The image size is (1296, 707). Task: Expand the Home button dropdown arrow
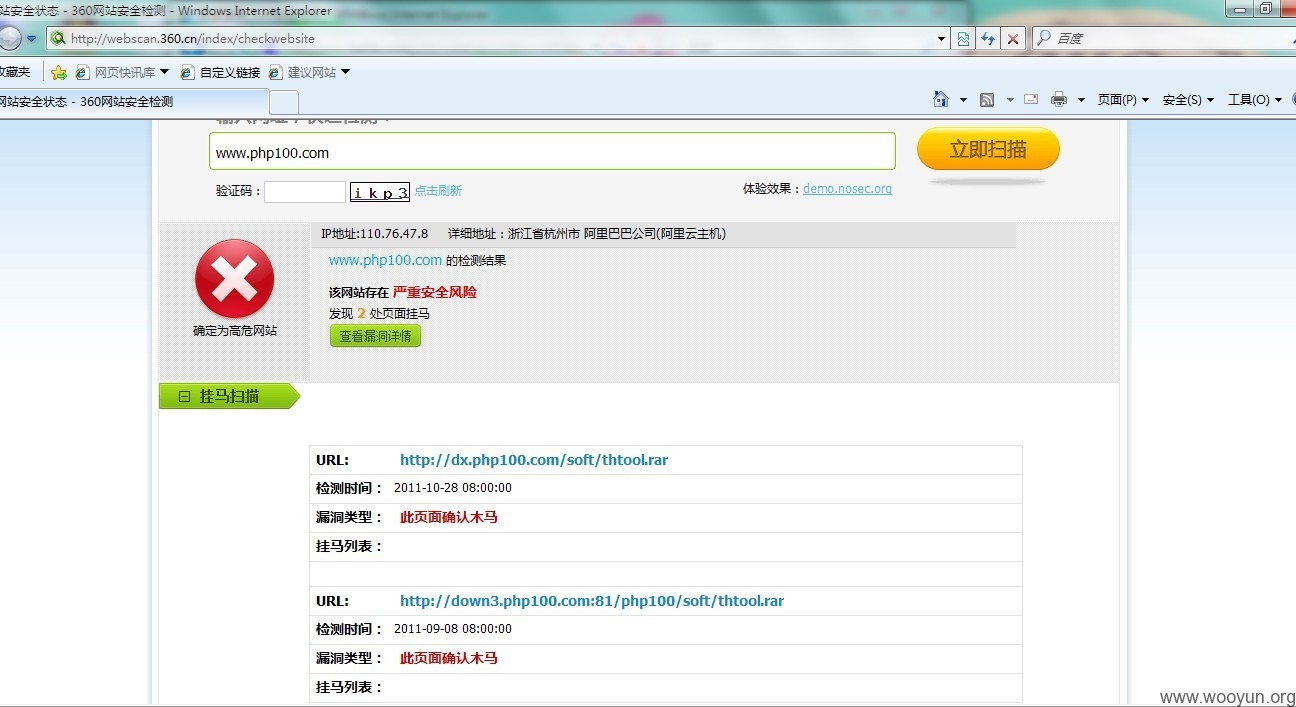[x=963, y=100]
